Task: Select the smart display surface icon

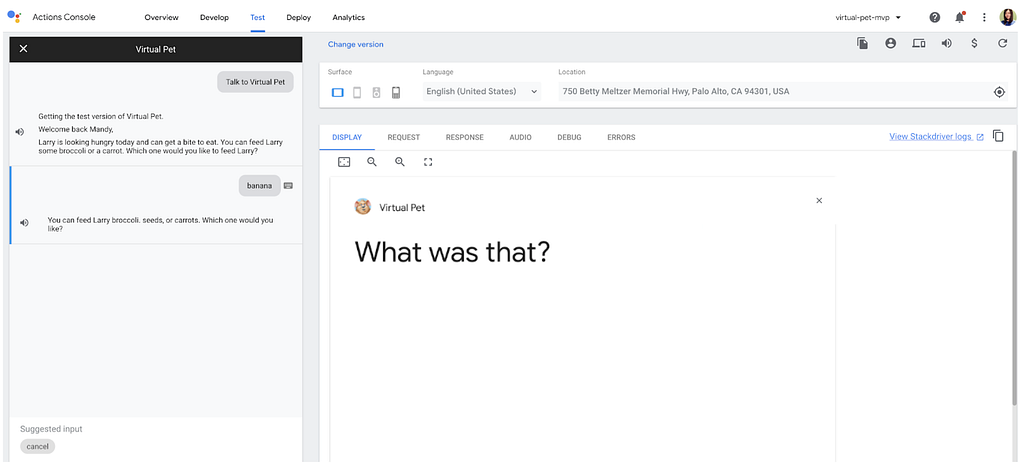Action: point(338,93)
